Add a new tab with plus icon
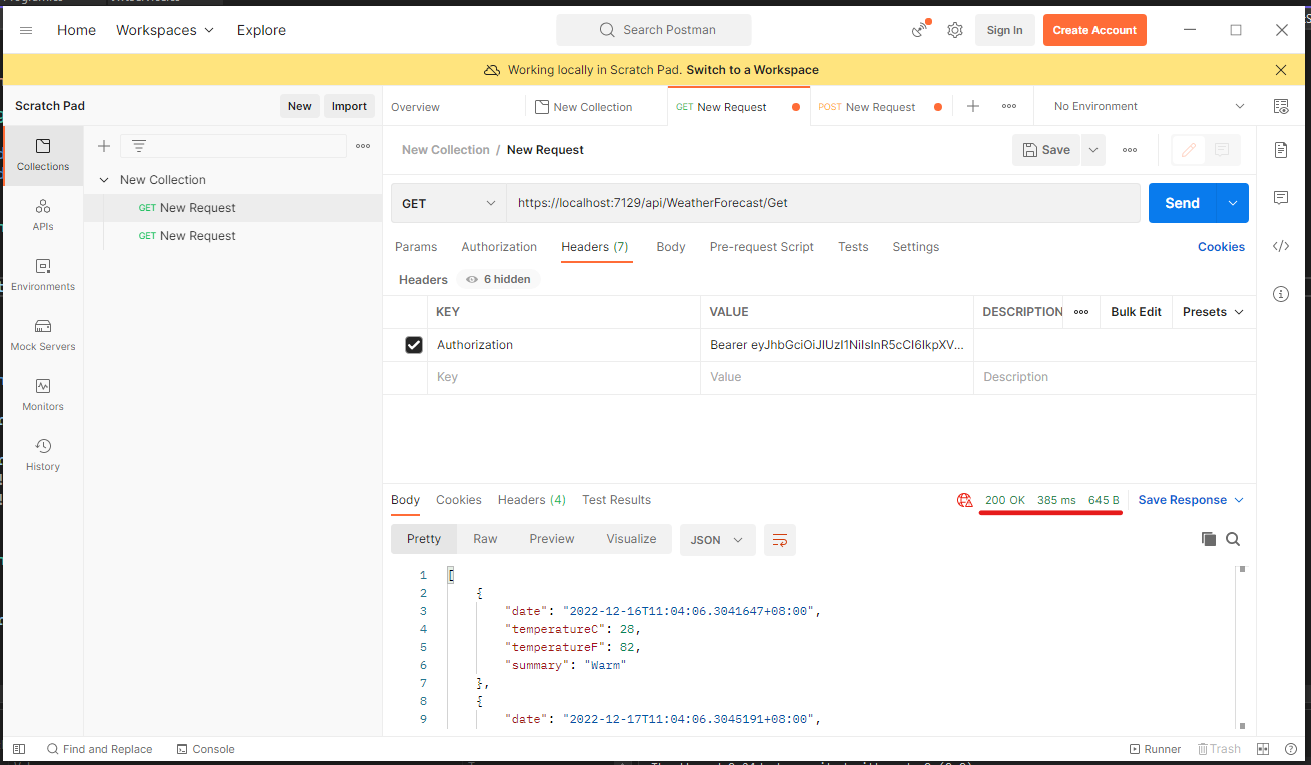 (972, 106)
